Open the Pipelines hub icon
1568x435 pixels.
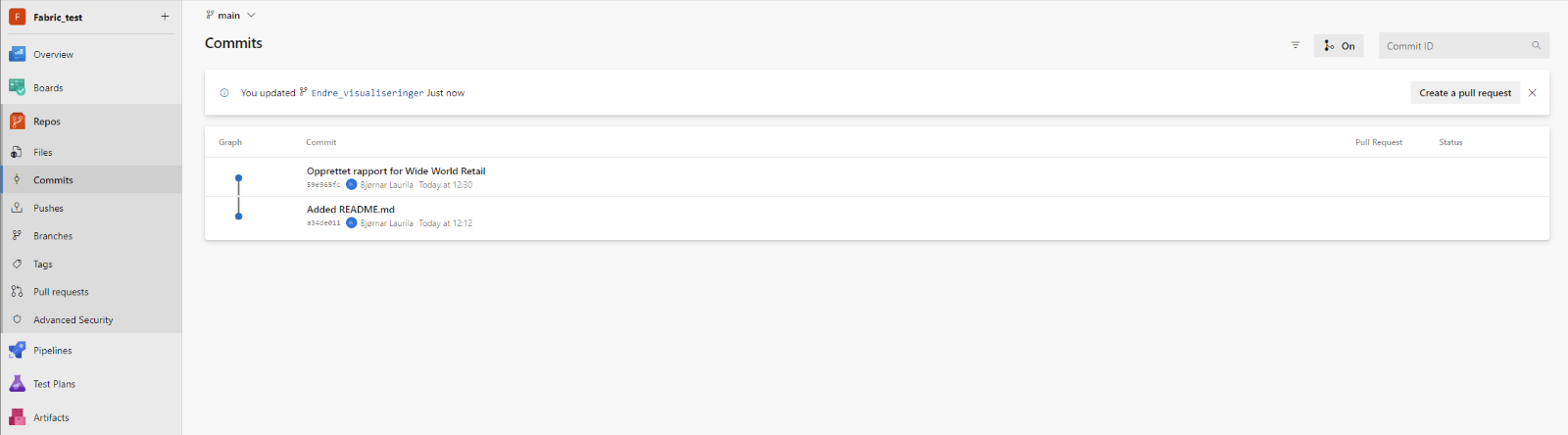pyautogui.click(x=17, y=350)
